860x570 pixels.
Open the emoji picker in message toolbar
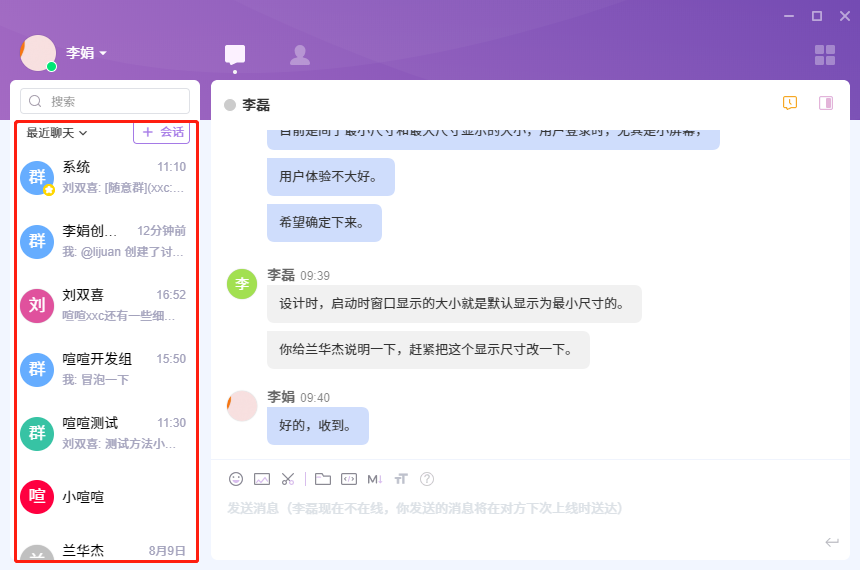click(x=236, y=479)
